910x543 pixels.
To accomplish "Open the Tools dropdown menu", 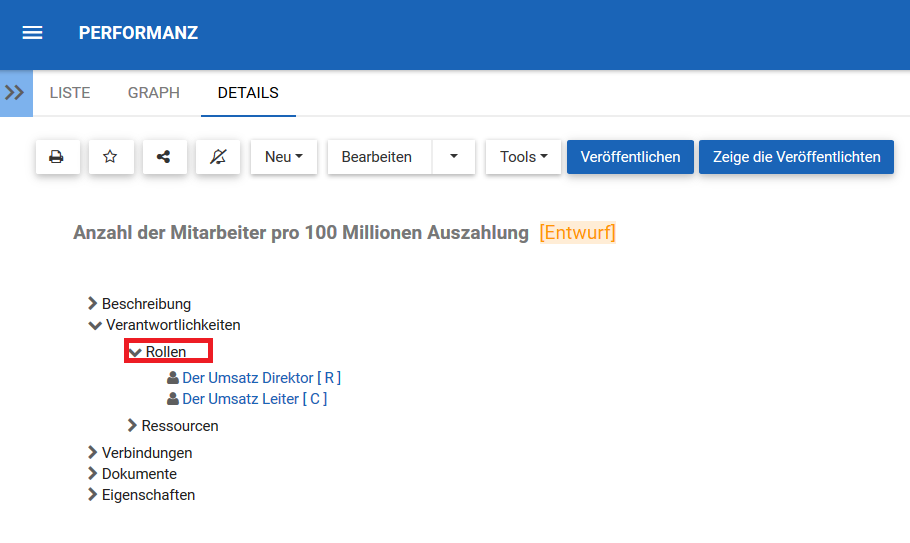I will coord(523,157).
